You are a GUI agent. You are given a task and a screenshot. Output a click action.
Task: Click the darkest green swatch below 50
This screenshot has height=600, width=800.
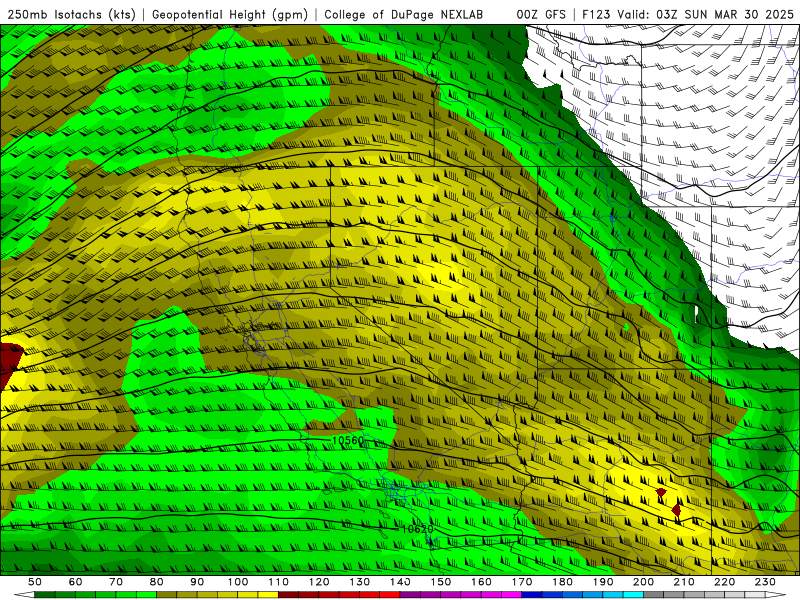click(45, 595)
